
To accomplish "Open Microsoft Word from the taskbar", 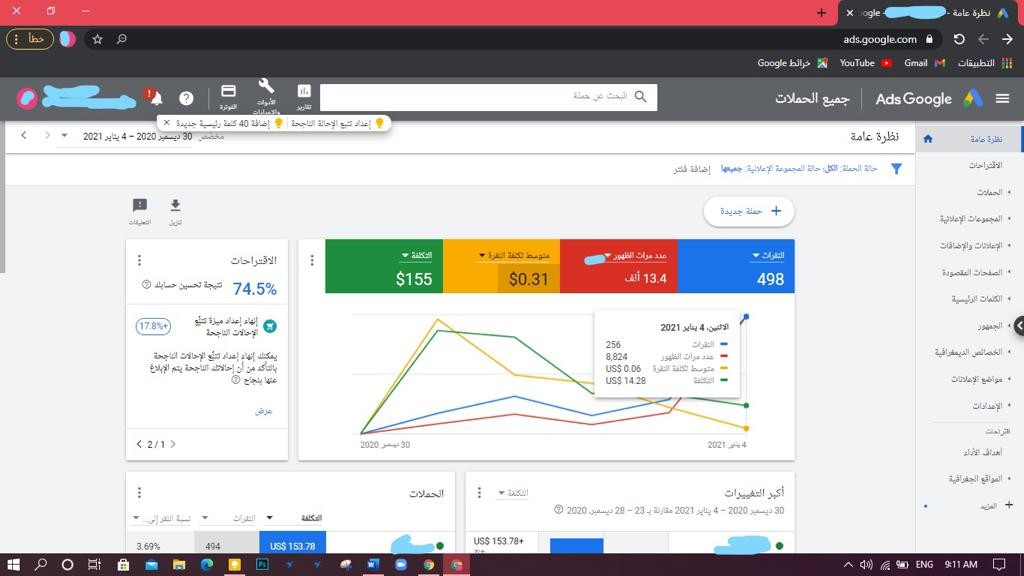I will click(373, 564).
